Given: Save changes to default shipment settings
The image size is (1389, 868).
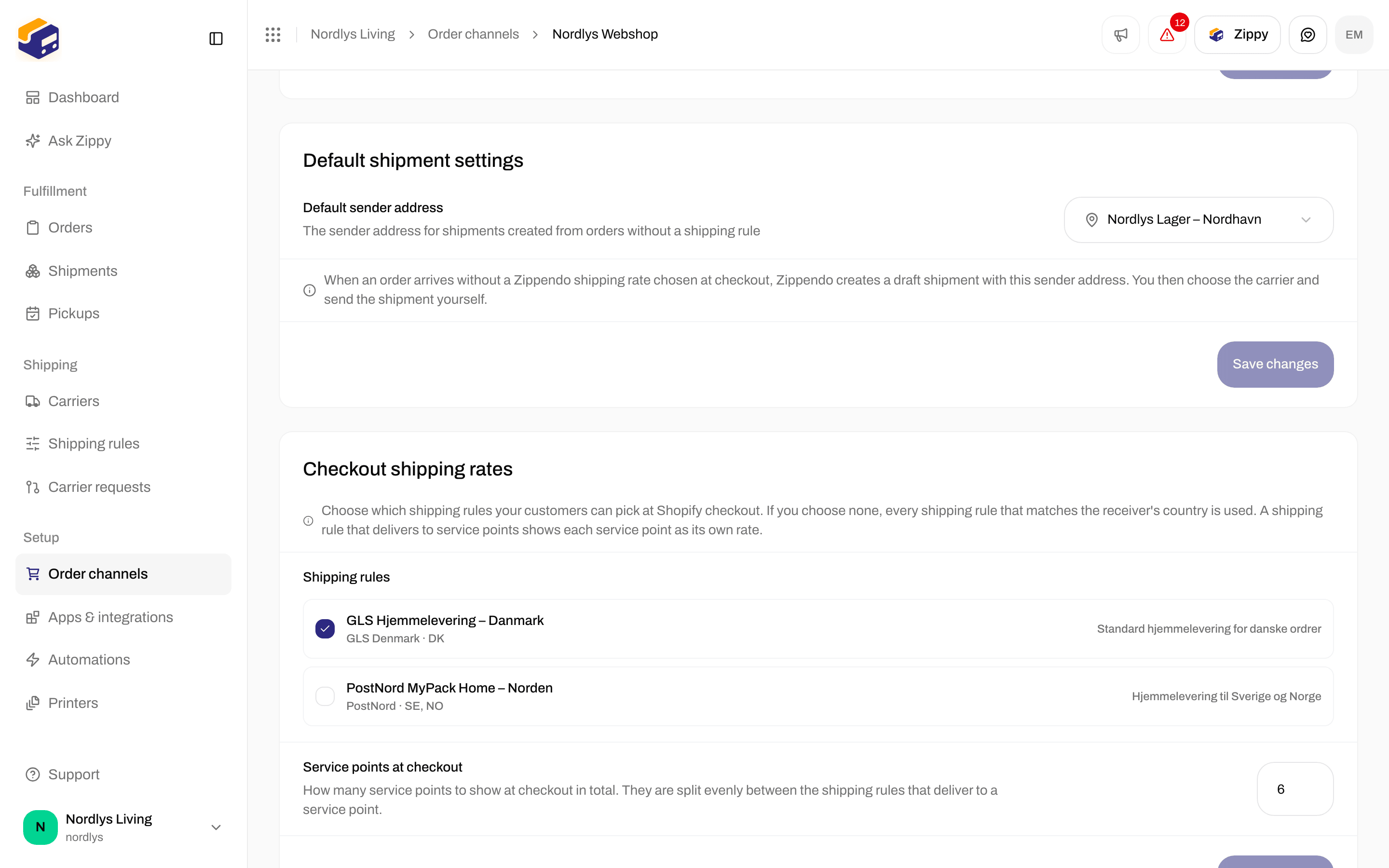Looking at the screenshot, I should [x=1275, y=364].
